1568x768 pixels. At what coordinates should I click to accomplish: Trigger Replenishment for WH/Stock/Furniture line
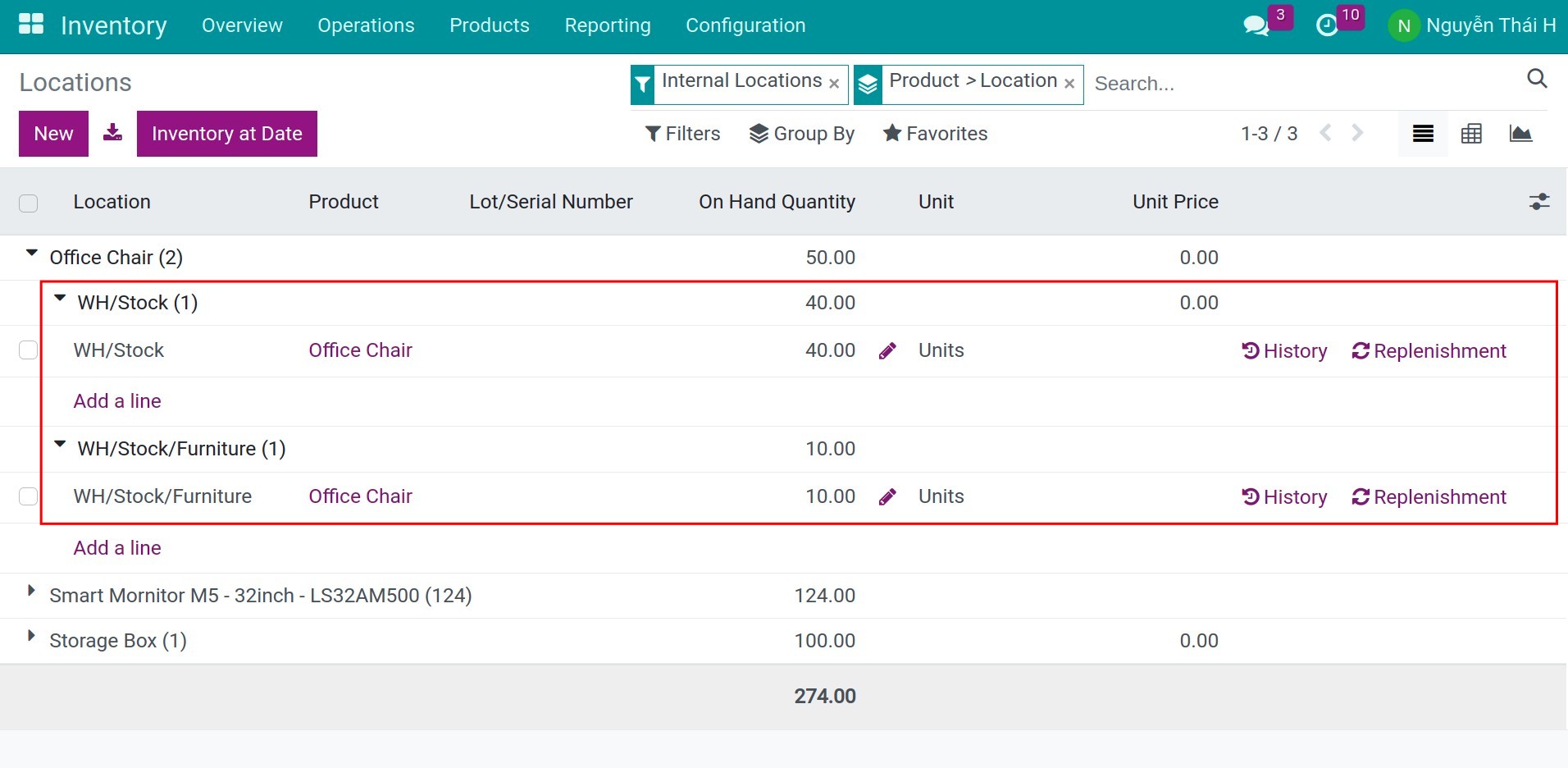[1429, 496]
